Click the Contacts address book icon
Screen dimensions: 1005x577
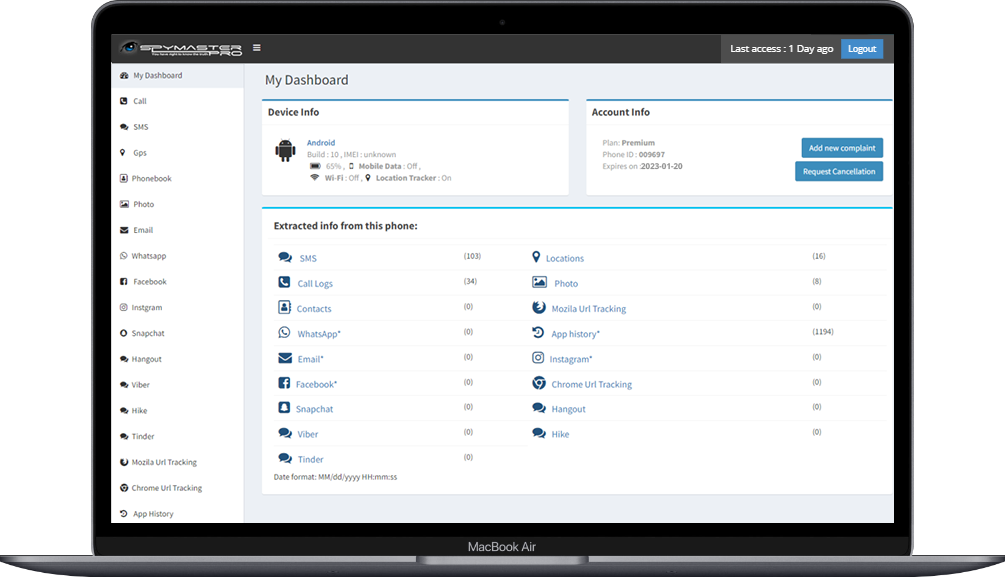point(284,307)
